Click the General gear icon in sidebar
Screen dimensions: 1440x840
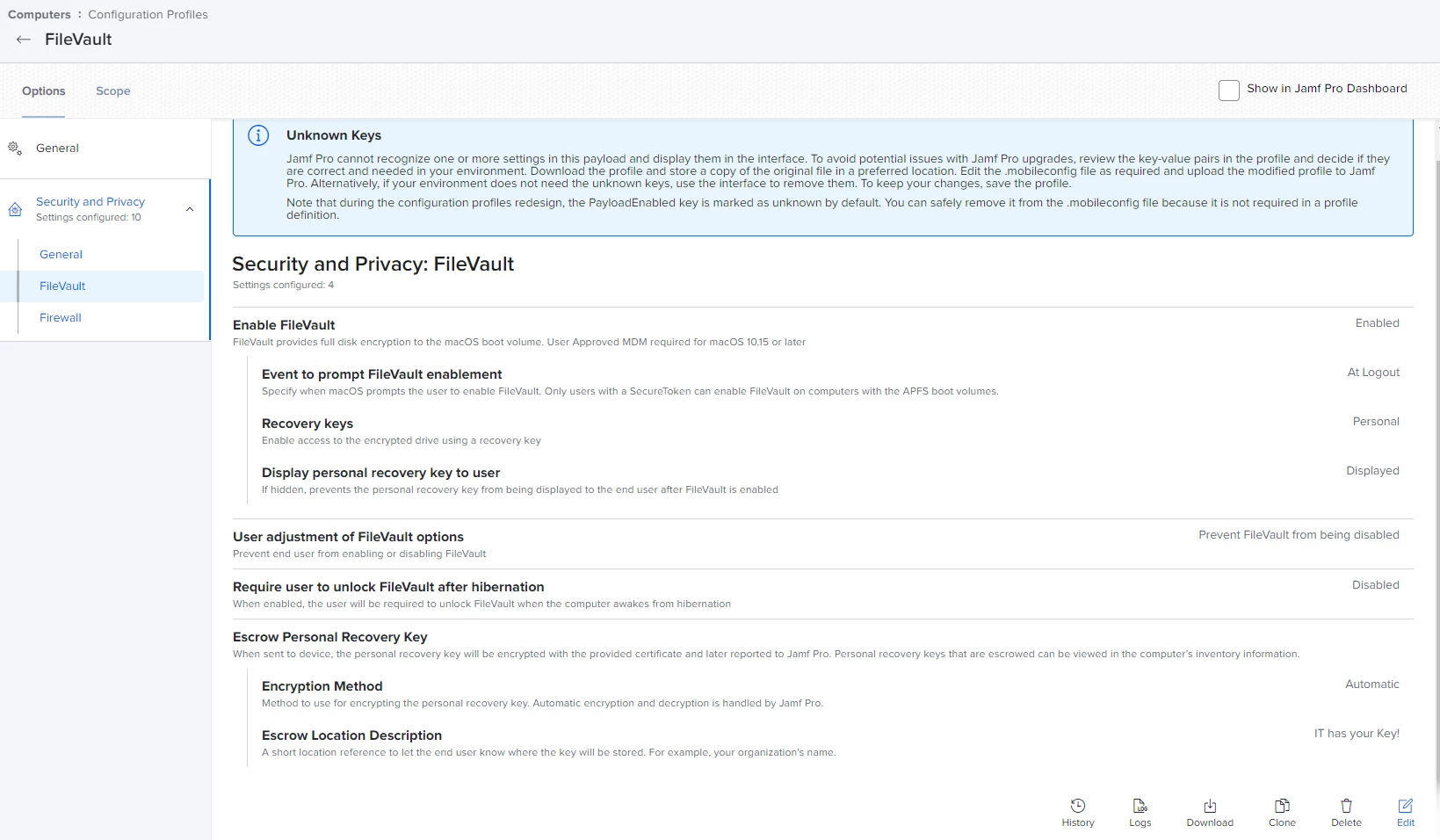pos(15,148)
